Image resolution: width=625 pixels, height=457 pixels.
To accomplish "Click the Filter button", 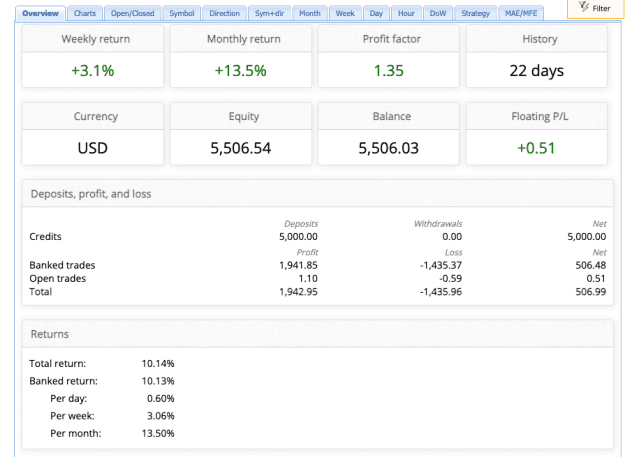I will point(595,8).
